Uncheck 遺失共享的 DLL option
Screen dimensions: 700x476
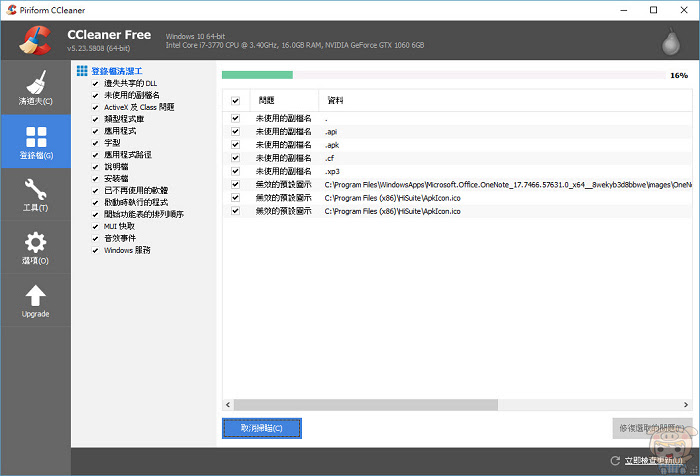coord(95,84)
